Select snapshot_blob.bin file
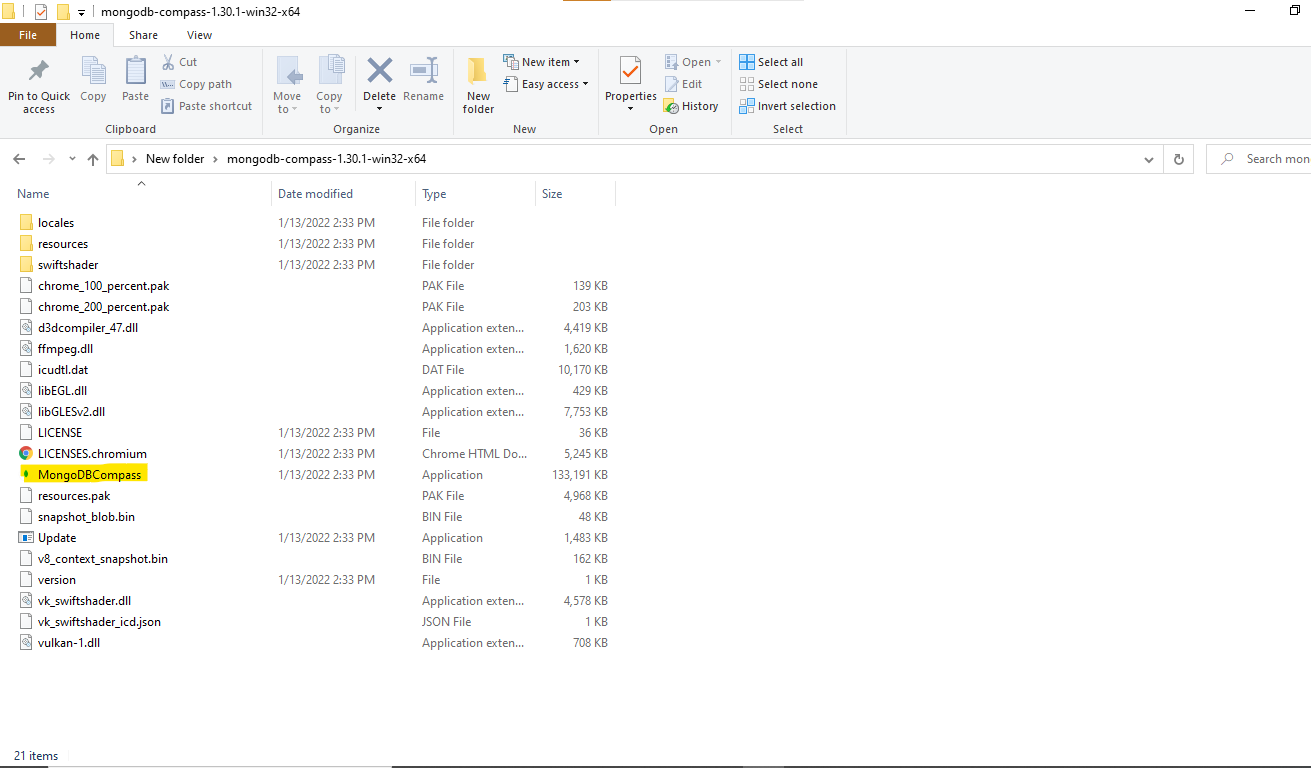1311x768 pixels. coord(86,517)
